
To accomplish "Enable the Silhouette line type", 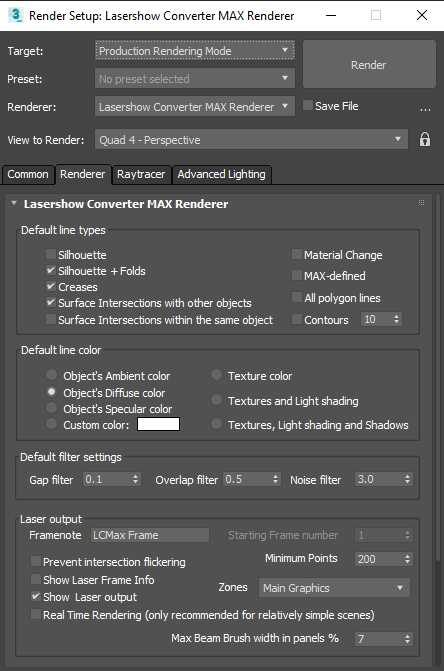I will (x=51, y=254).
